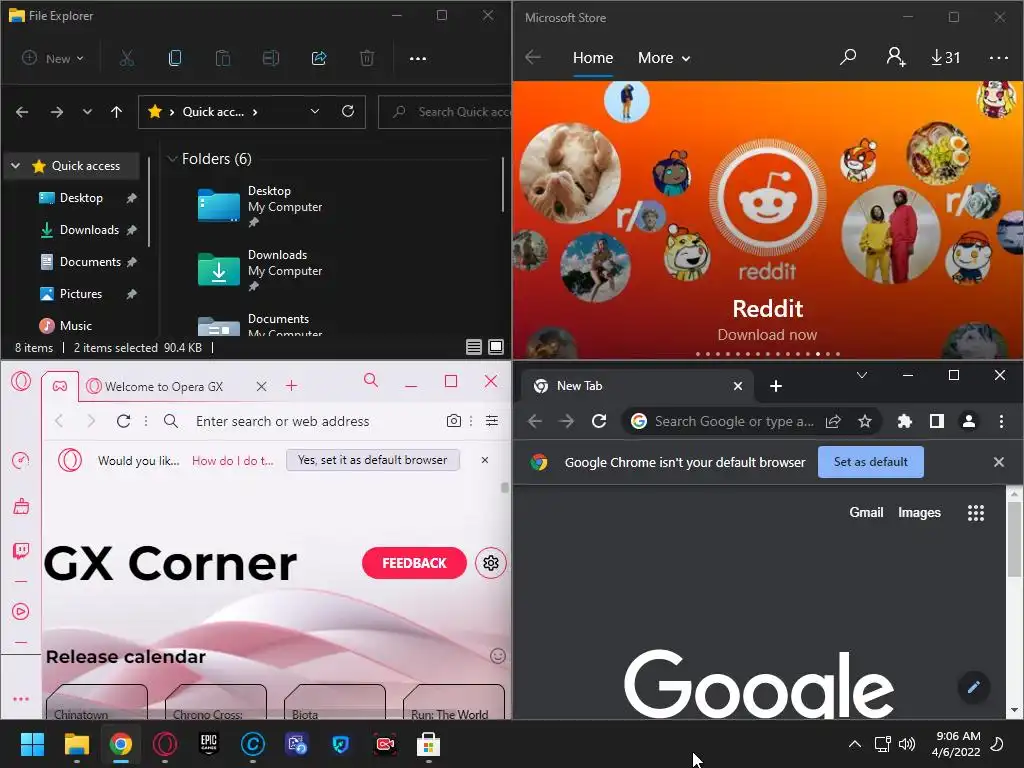Image resolution: width=1024 pixels, height=768 pixels.
Task: Open the GX Cleaner in Opera sidebar
Action: click(21, 506)
